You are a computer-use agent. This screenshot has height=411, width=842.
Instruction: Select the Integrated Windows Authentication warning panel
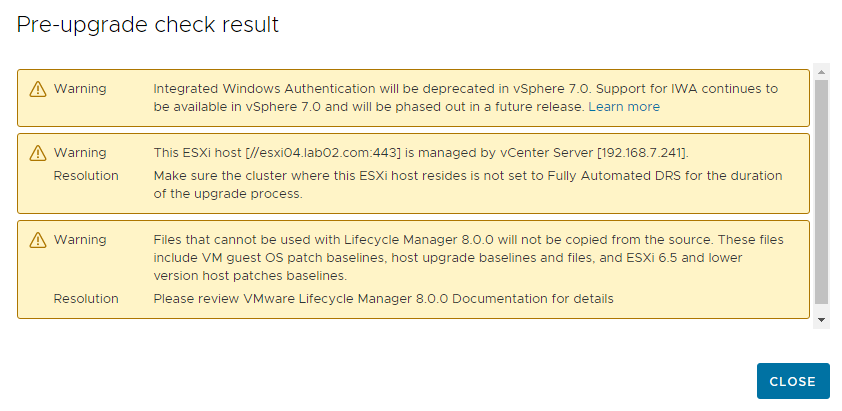click(413, 98)
